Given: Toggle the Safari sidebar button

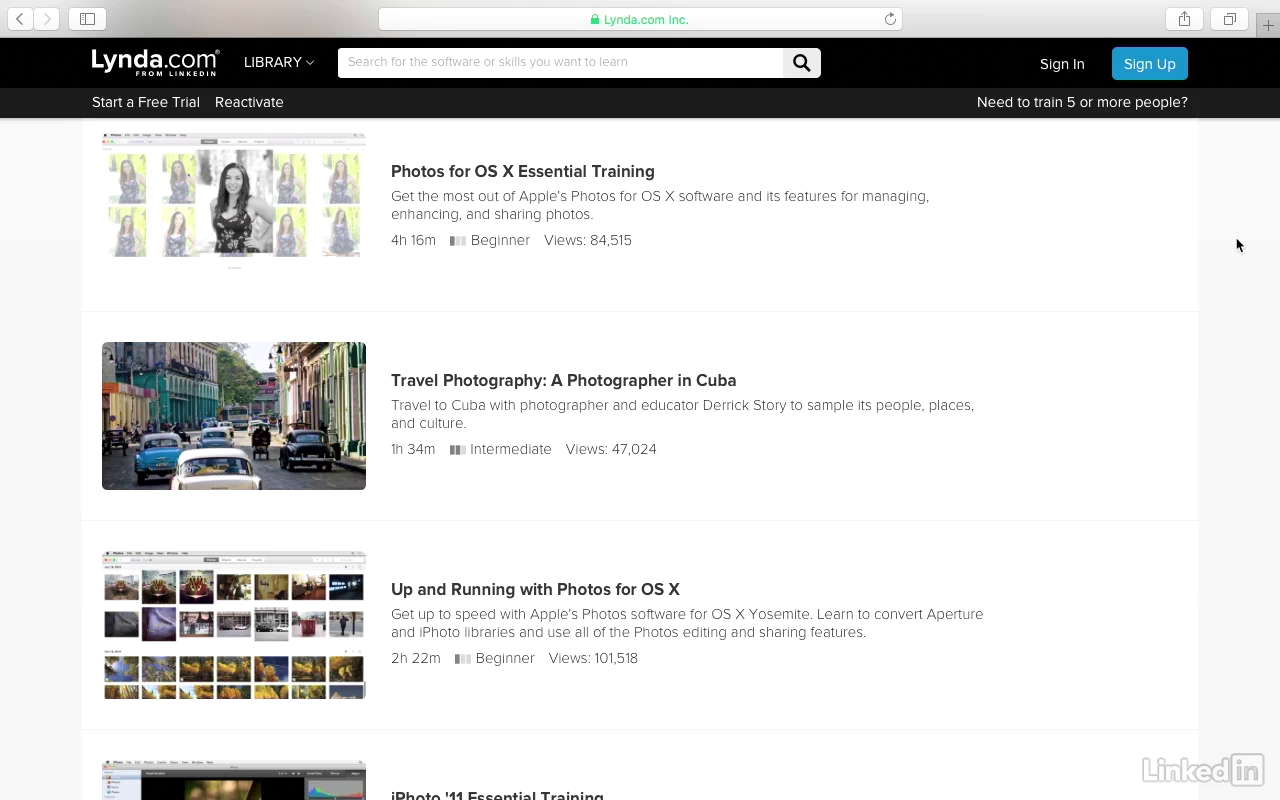Looking at the screenshot, I should pyautogui.click(x=87, y=19).
